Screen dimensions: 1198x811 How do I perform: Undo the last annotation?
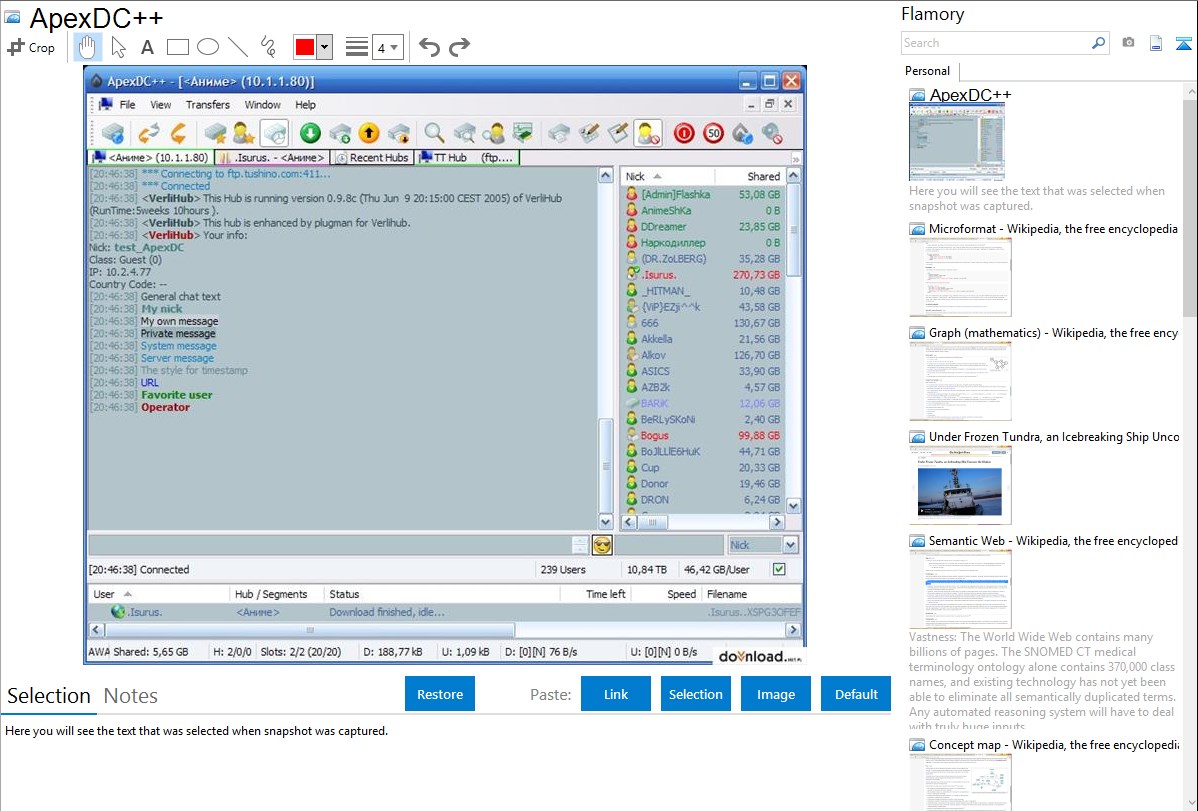[429, 47]
